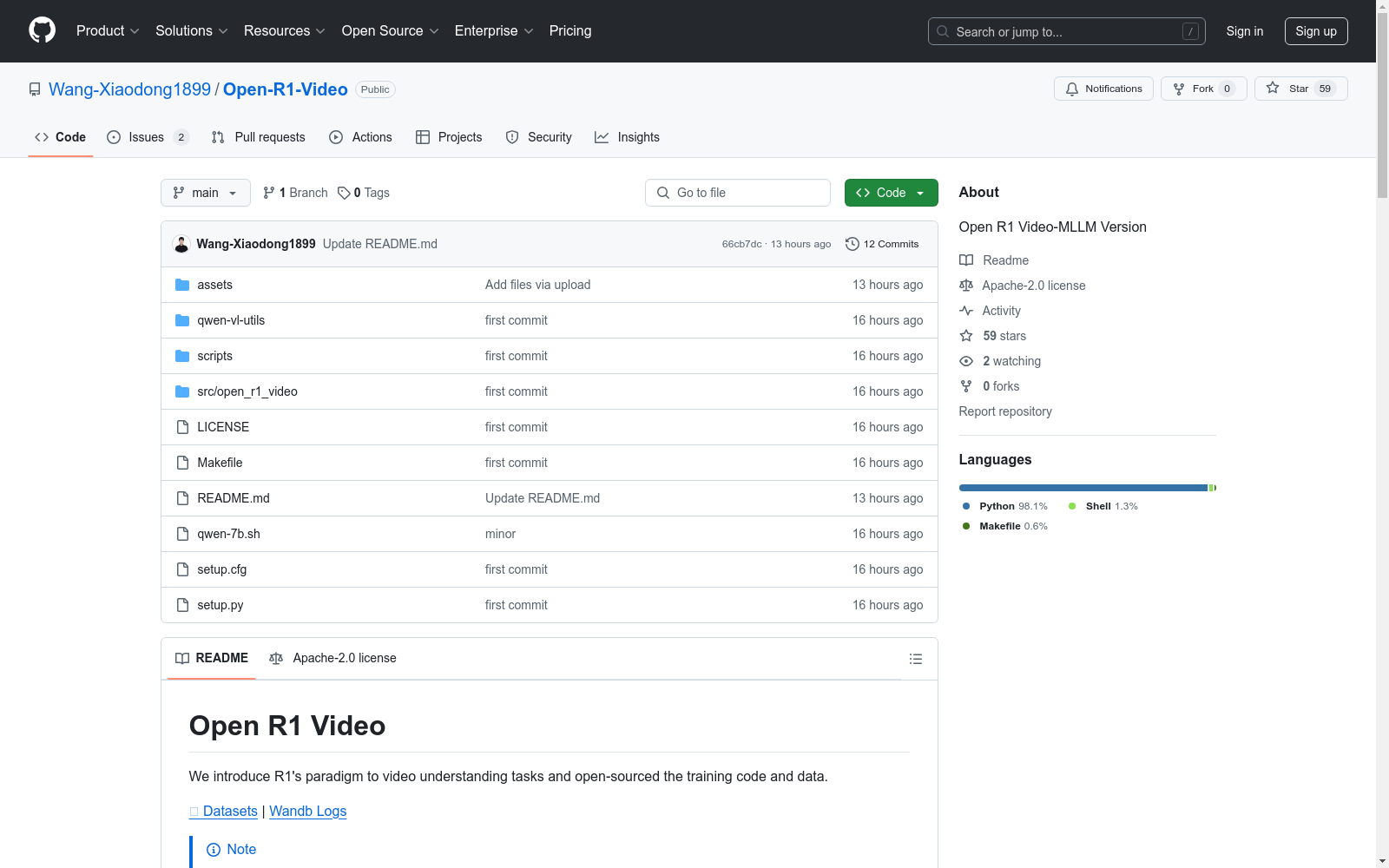Click the Makefile file icon
The image size is (1389, 868).
[x=182, y=463]
